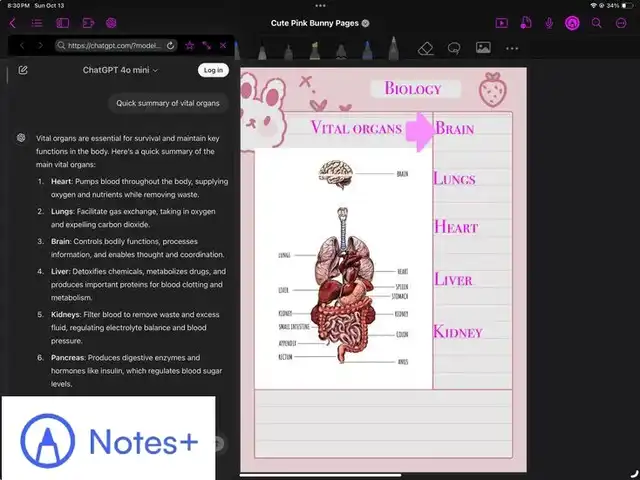Viewport: 640px width, 480px height.
Task: Go back to the notes library
Action: (12, 22)
